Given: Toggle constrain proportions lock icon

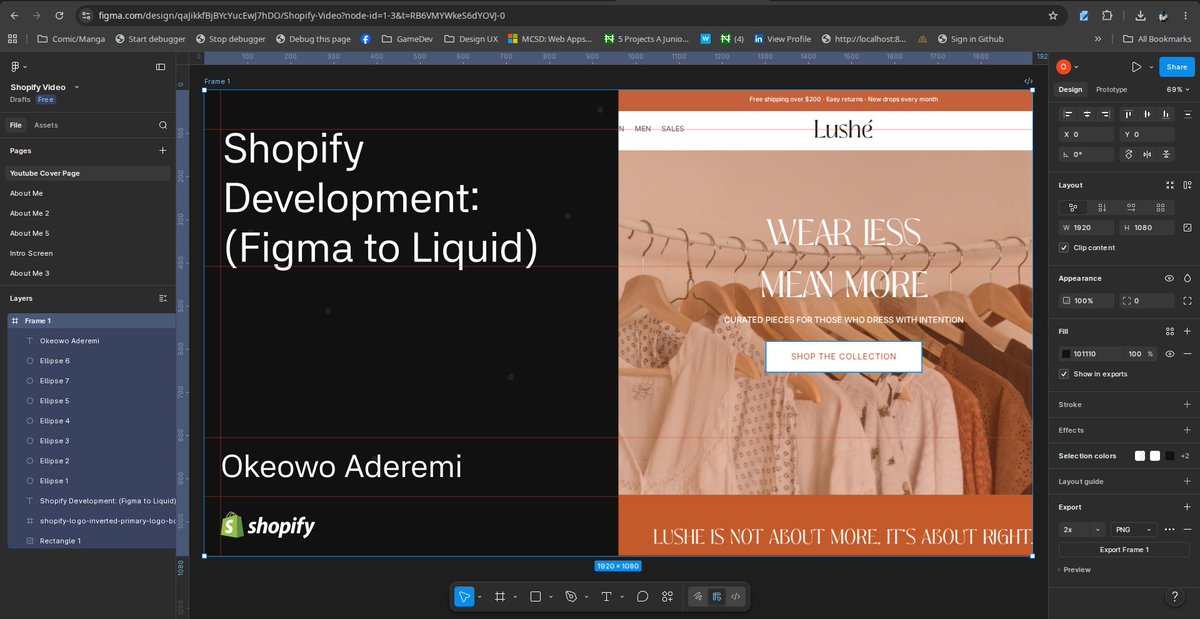Looking at the screenshot, I should point(1187,227).
